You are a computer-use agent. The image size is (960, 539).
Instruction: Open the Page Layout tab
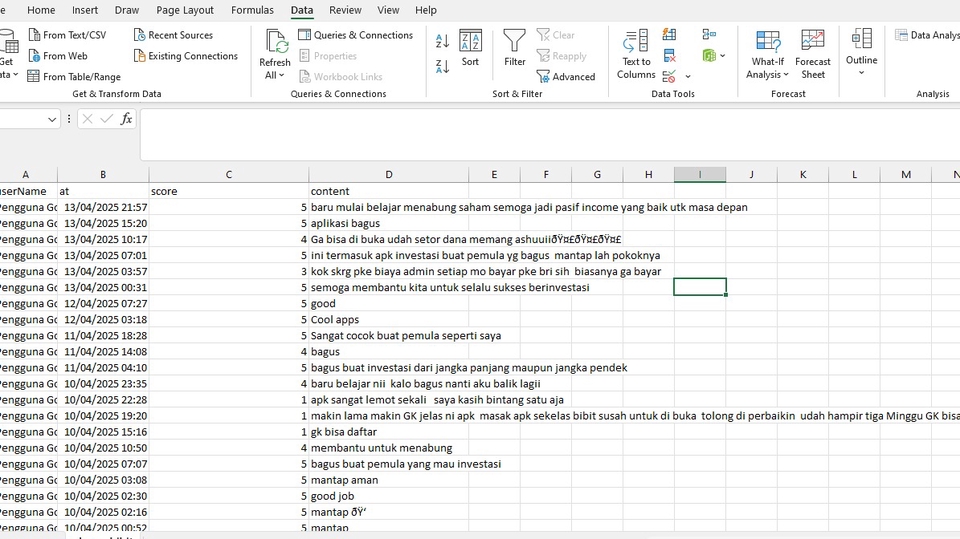click(185, 10)
